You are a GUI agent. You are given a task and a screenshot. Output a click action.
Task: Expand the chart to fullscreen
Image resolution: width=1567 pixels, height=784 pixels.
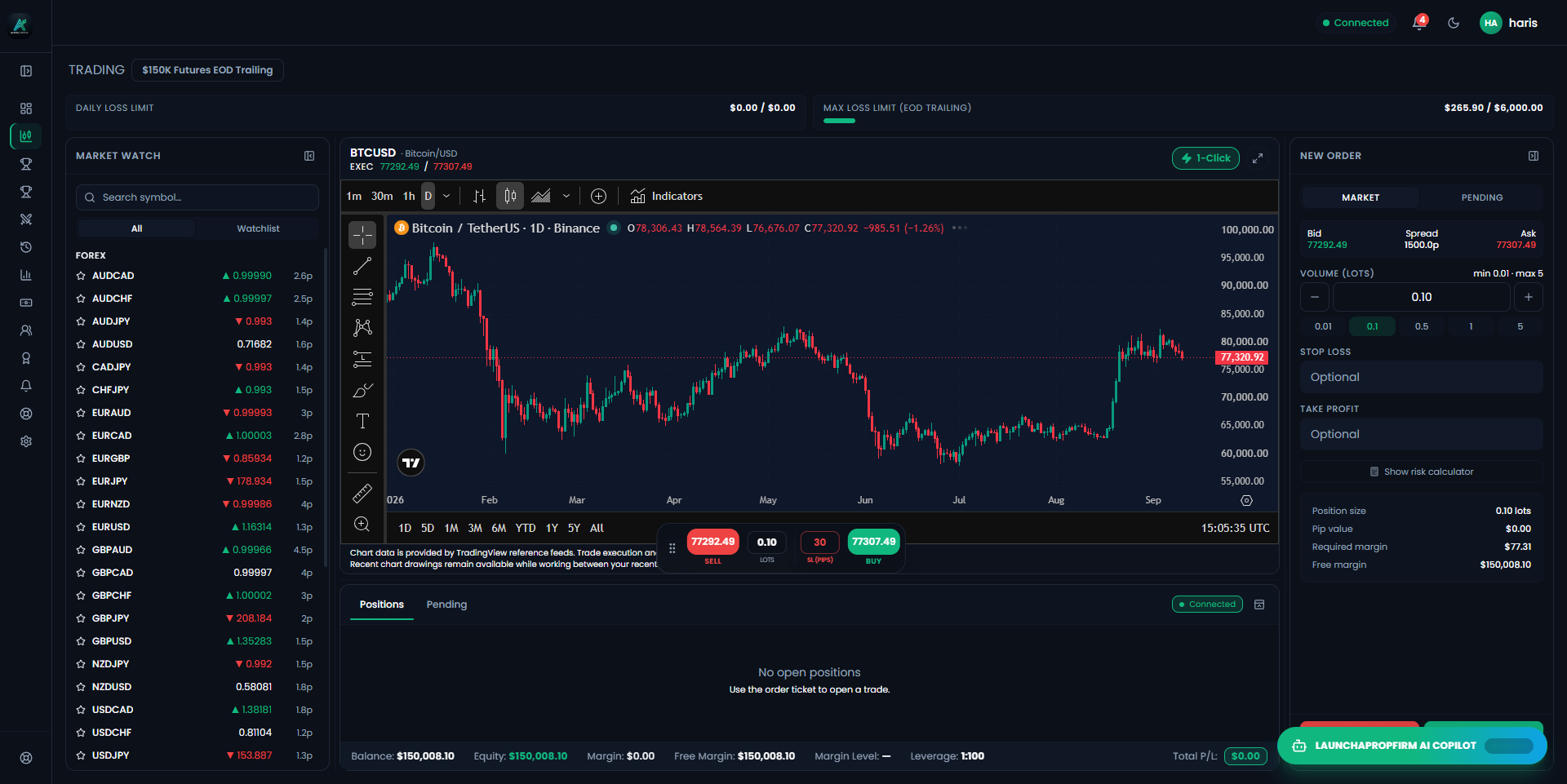pyautogui.click(x=1258, y=158)
